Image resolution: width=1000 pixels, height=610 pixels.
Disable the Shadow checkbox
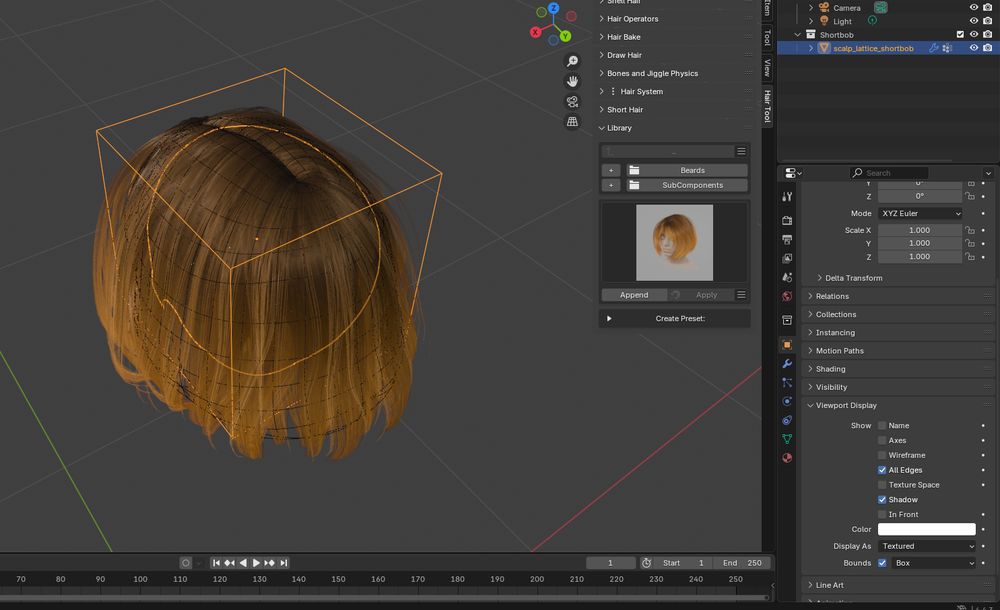click(x=882, y=500)
